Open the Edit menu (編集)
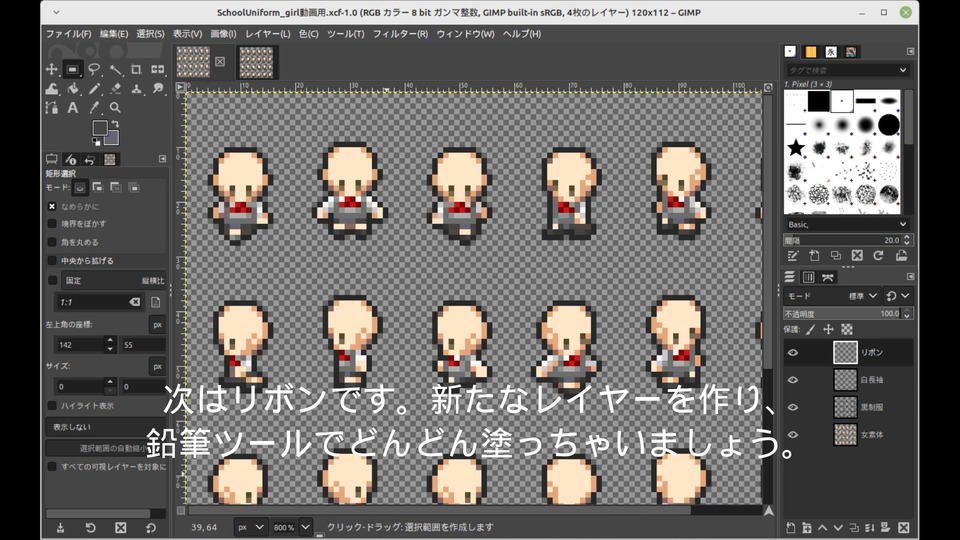This screenshot has width=960, height=540. tap(114, 34)
